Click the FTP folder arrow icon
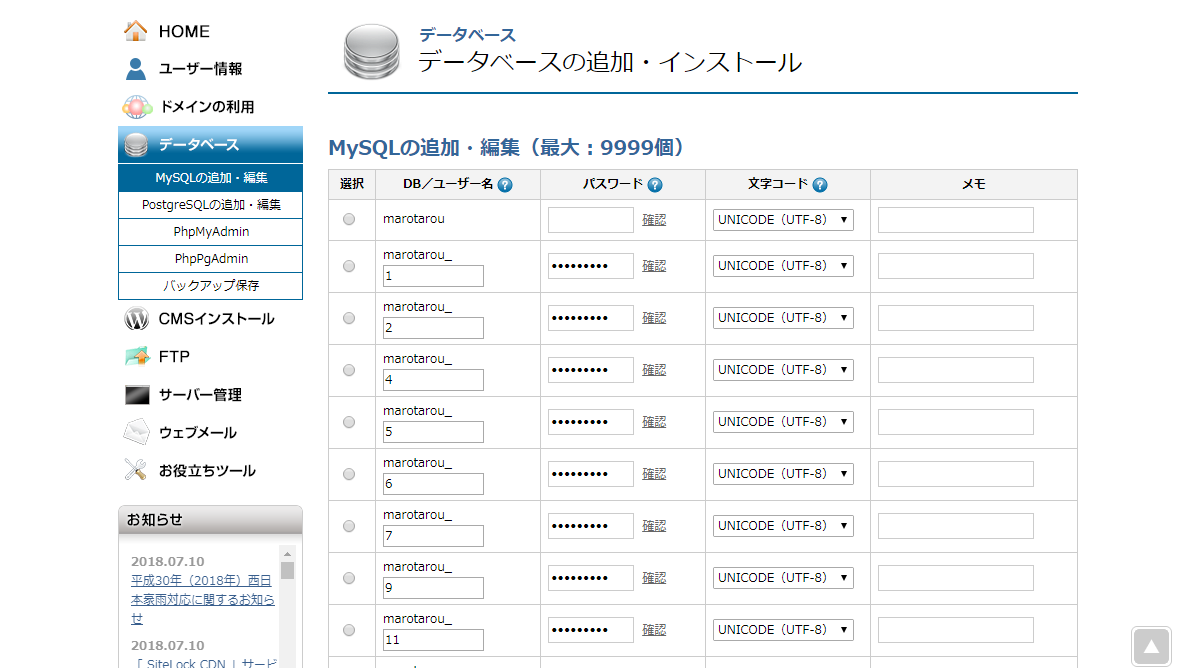Image resolution: width=1196 pixels, height=668 pixels. [x=137, y=356]
